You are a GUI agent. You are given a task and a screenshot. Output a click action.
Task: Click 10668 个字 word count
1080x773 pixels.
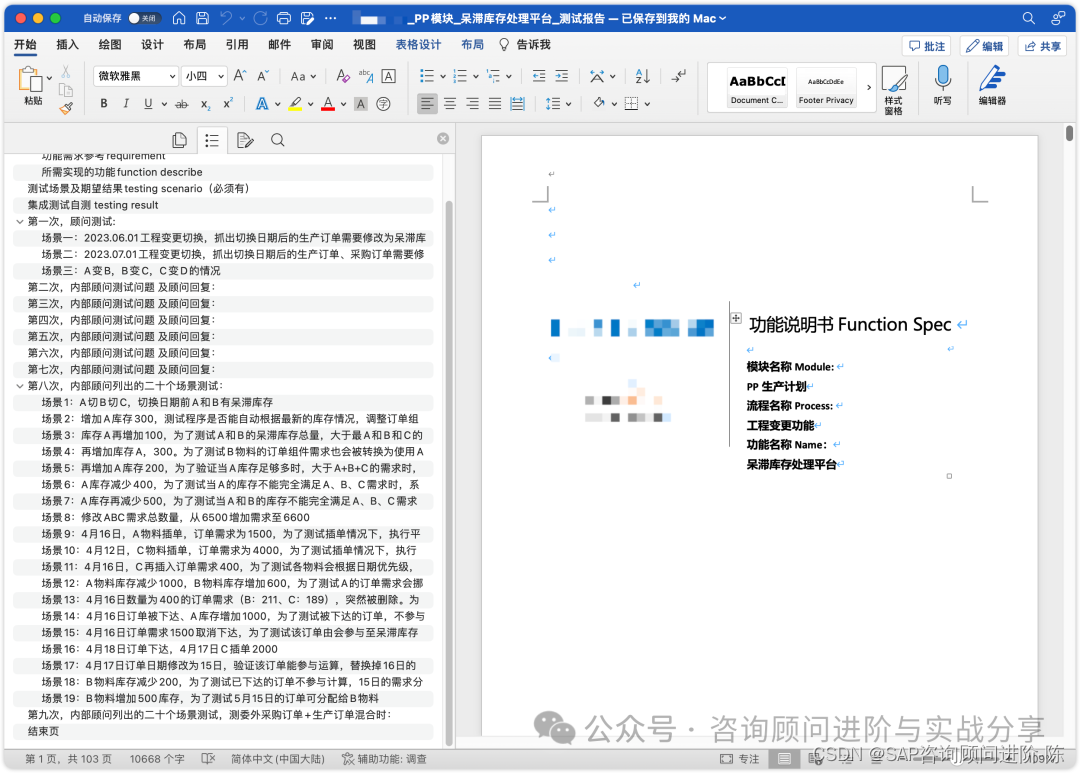[157, 759]
